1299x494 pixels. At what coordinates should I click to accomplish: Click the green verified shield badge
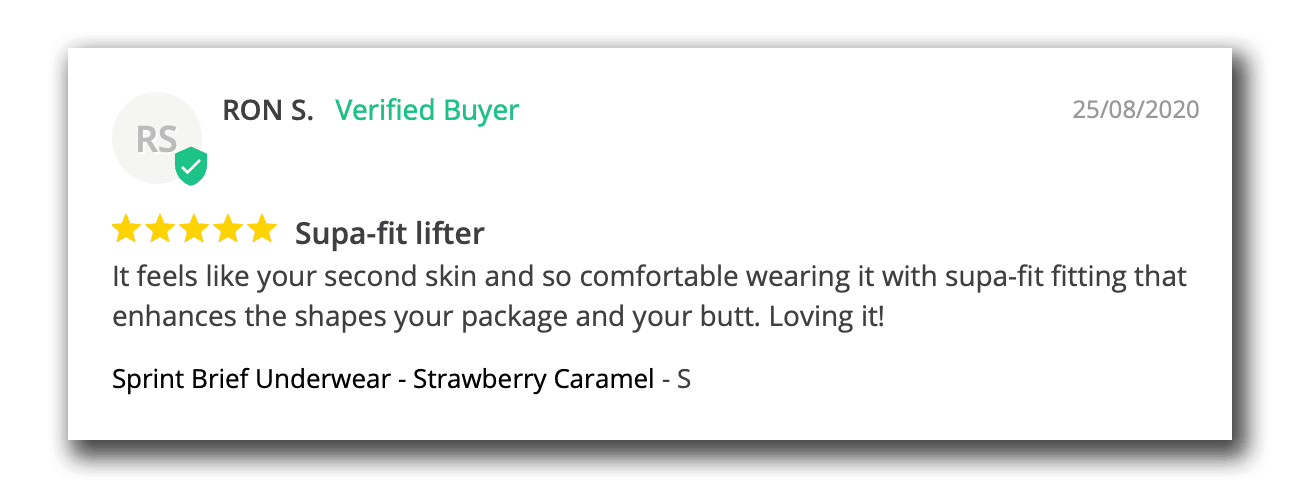(191, 166)
